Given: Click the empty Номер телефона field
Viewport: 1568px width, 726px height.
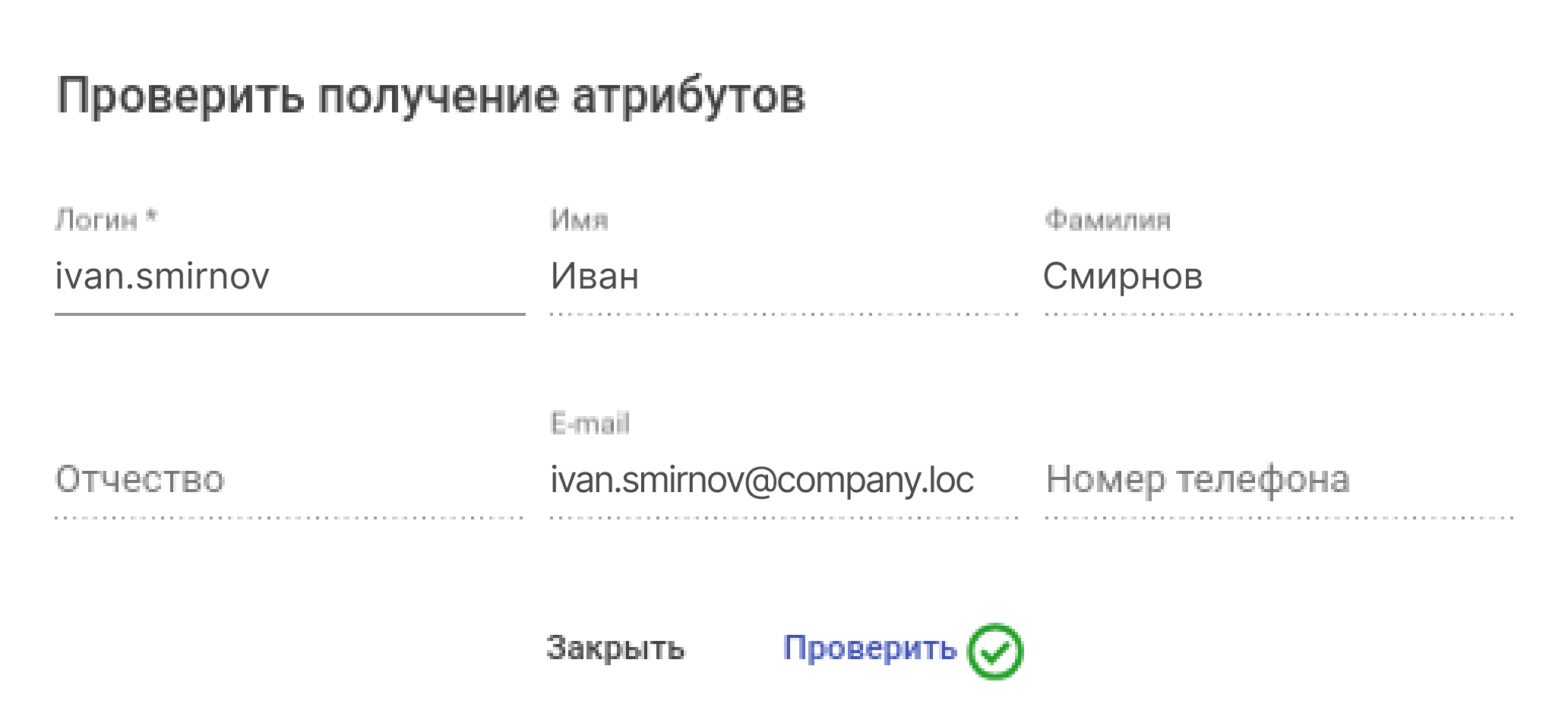Looking at the screenshot, I should 1278,480.
